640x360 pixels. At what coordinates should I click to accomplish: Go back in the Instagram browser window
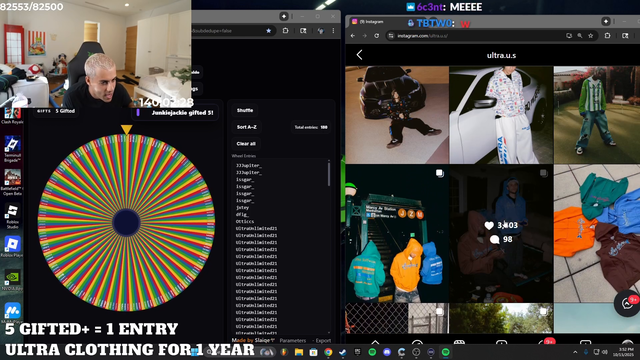pos(353,36)
